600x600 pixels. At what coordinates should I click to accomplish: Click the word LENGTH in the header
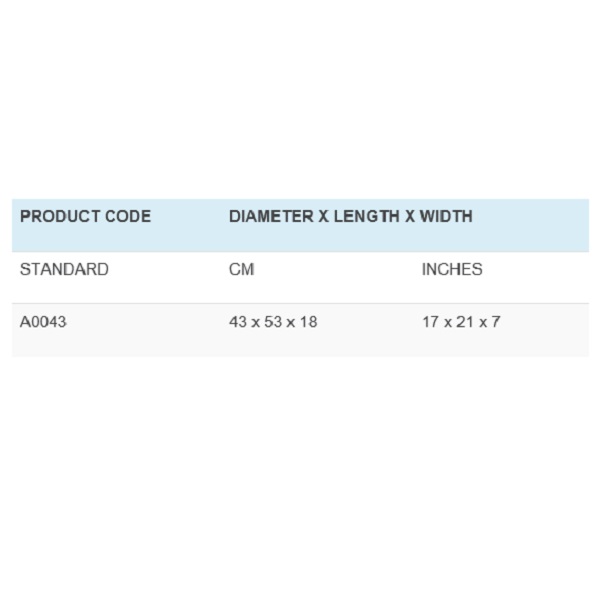[367, 216]
